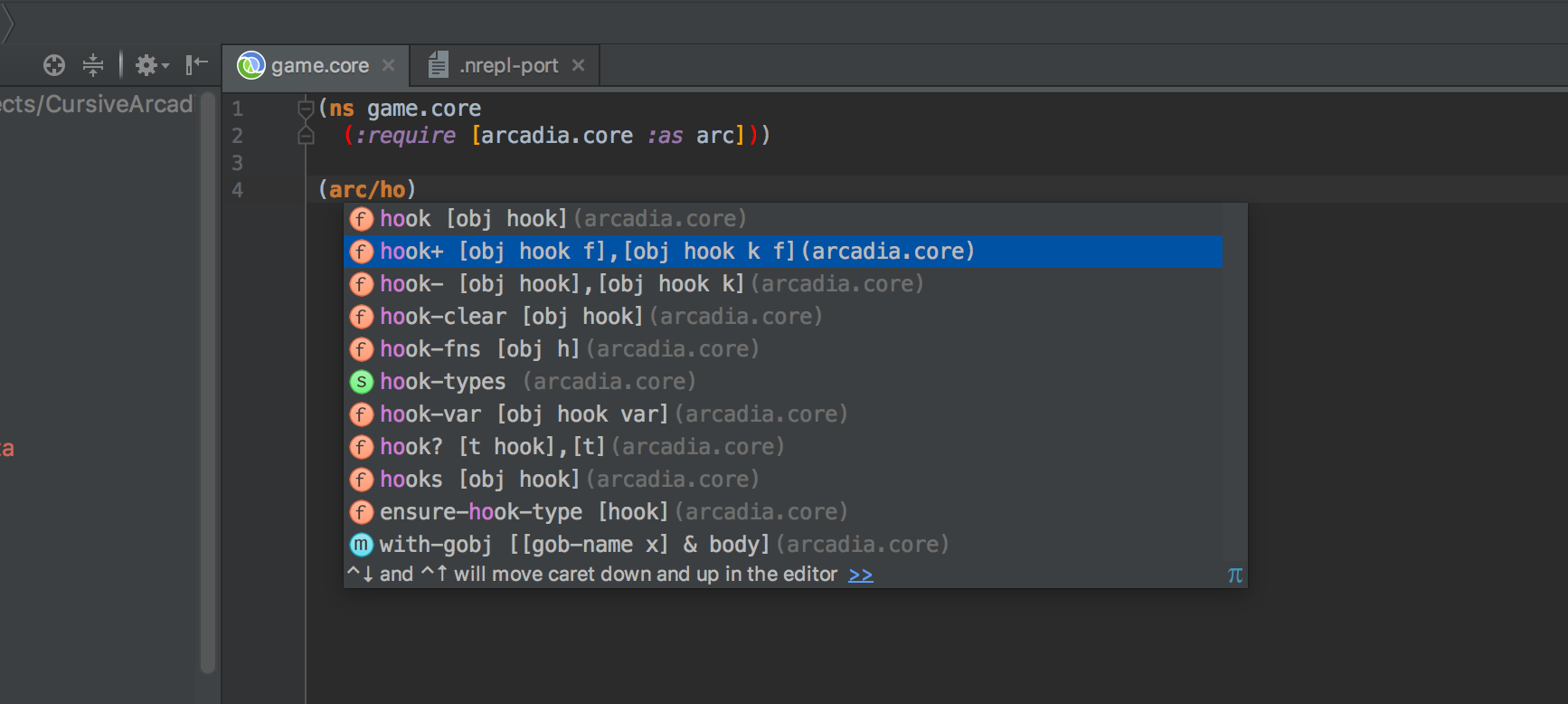Click the fold end marker on line 2
This screenshot has height=704, width=1568.
306,137
